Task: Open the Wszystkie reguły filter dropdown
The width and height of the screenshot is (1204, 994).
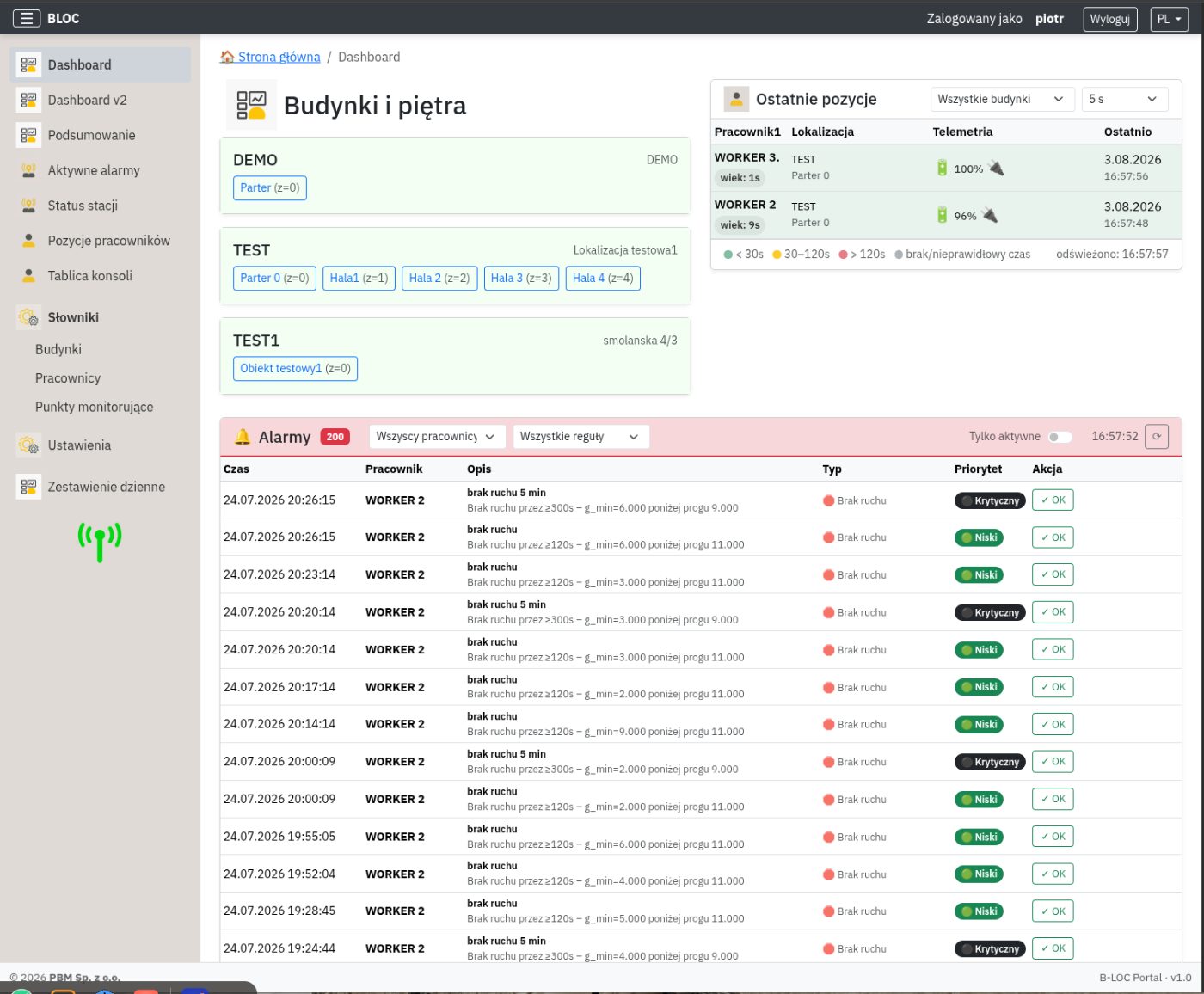Action: click(x=581, y=437)
